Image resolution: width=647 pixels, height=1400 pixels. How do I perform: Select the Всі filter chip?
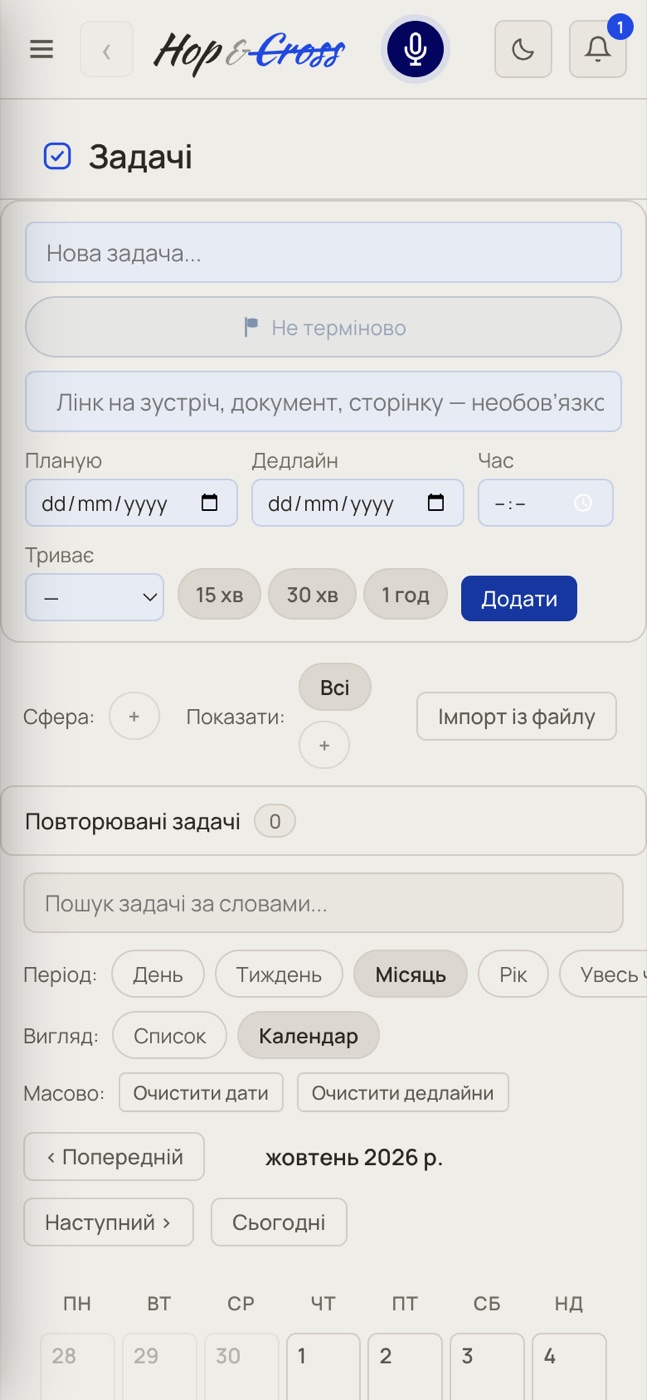click(335, 688)
